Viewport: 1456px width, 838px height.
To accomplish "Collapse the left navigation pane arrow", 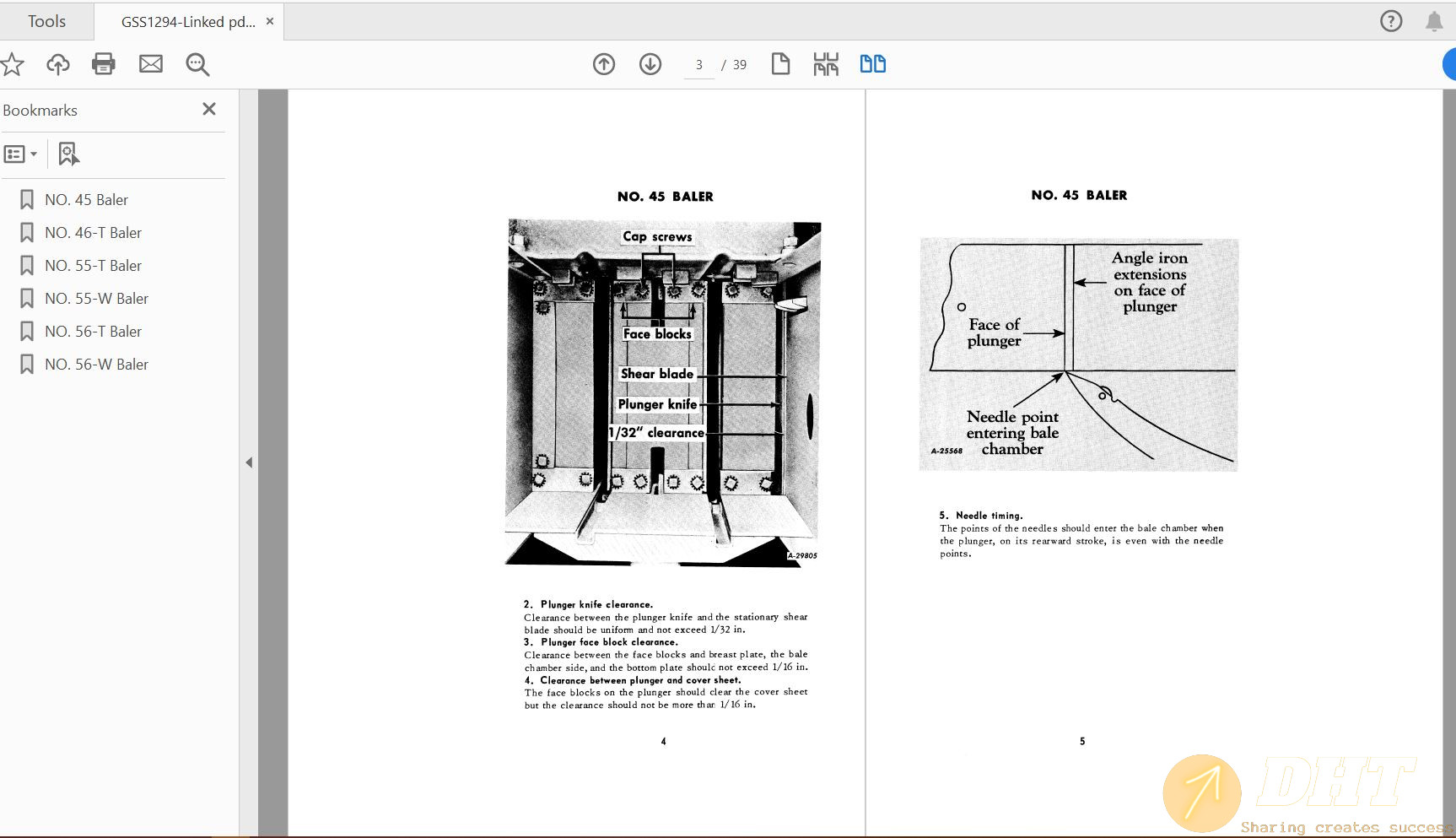I will pos(249,462).
